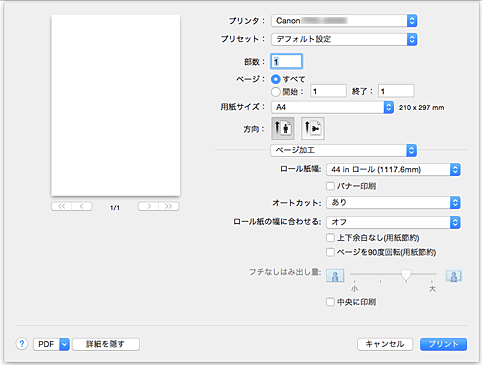Go to next preview page
The height and width of the screenshot is (365, 482).
tap(148, 206)
